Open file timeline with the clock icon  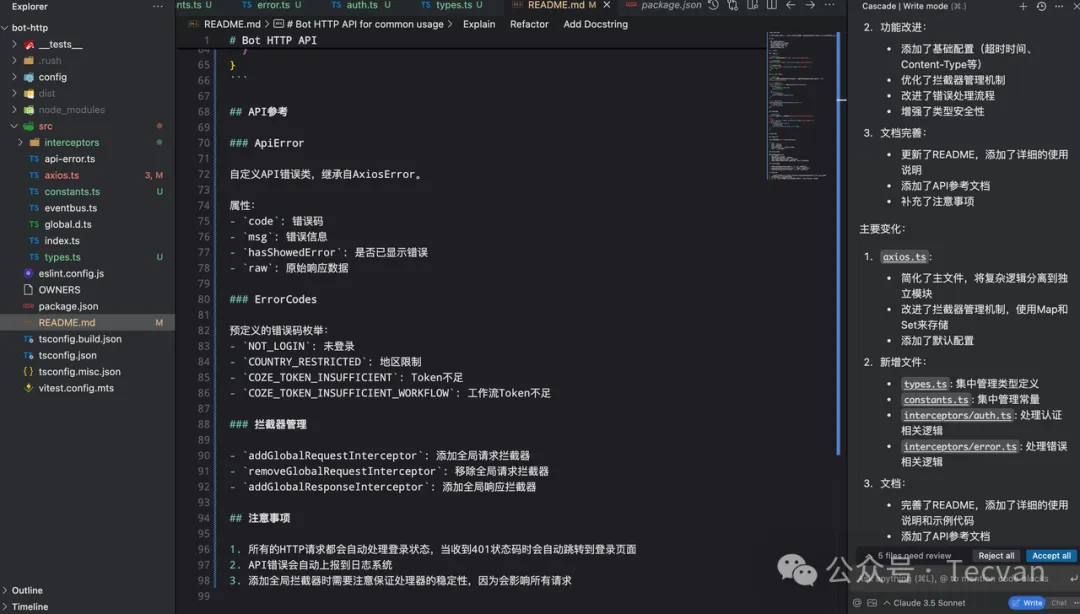pos(714,6)
